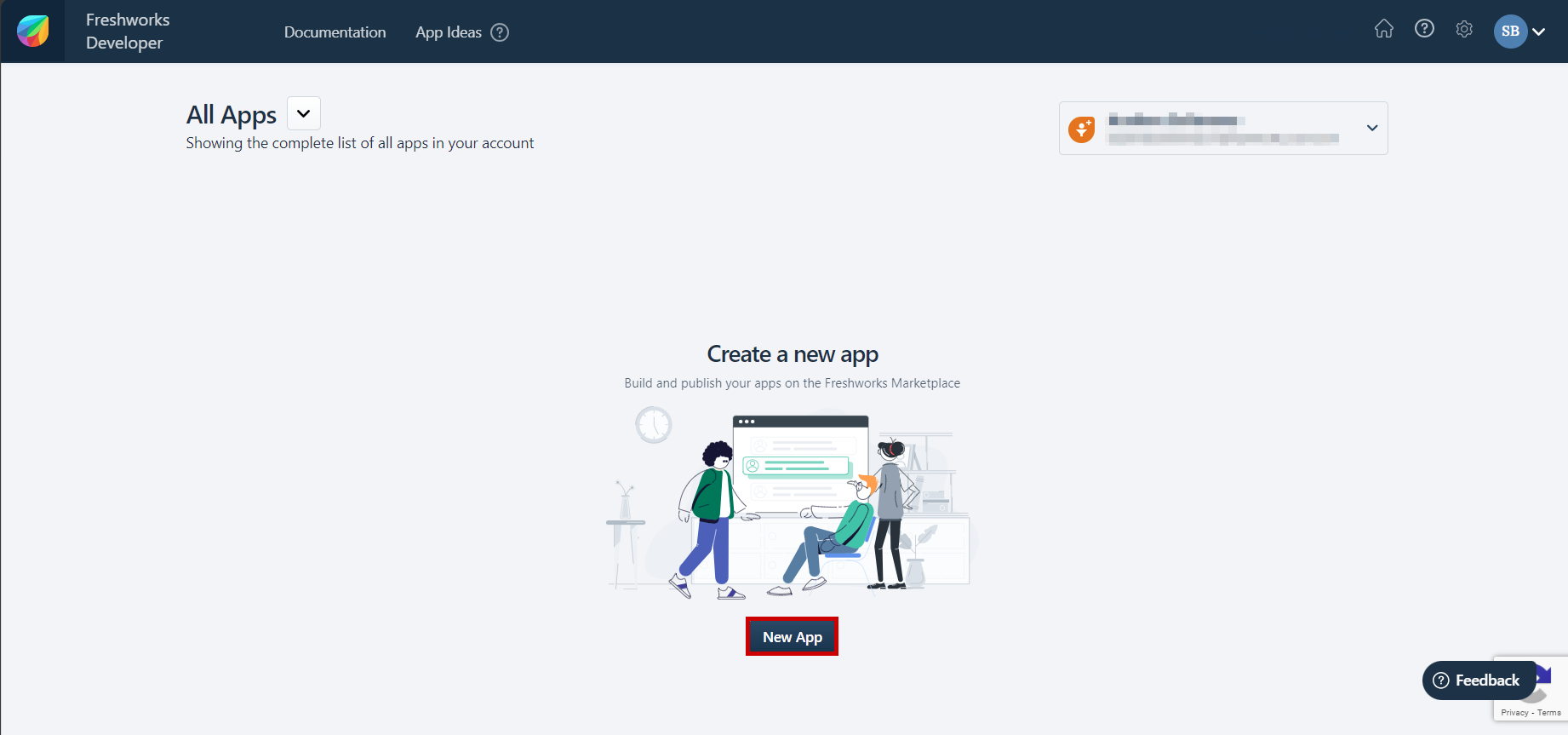Click the Freshworks Developer title

coord(128,31)
